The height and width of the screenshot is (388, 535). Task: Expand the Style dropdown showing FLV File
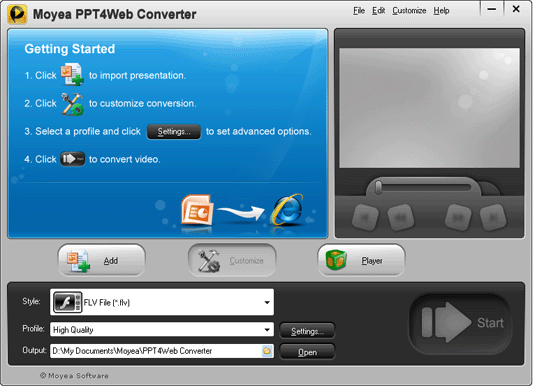pos(162,302)
